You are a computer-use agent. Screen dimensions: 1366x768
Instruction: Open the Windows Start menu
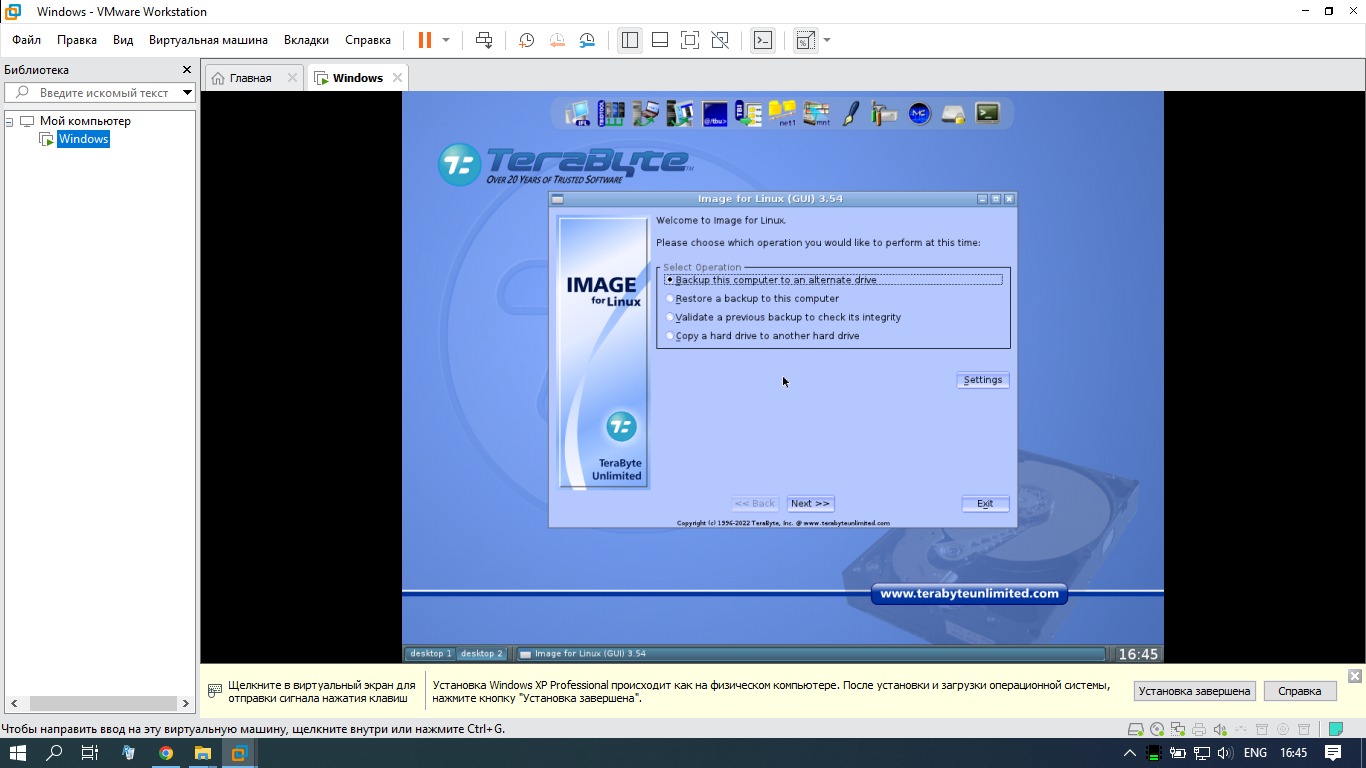coord(17,753)
